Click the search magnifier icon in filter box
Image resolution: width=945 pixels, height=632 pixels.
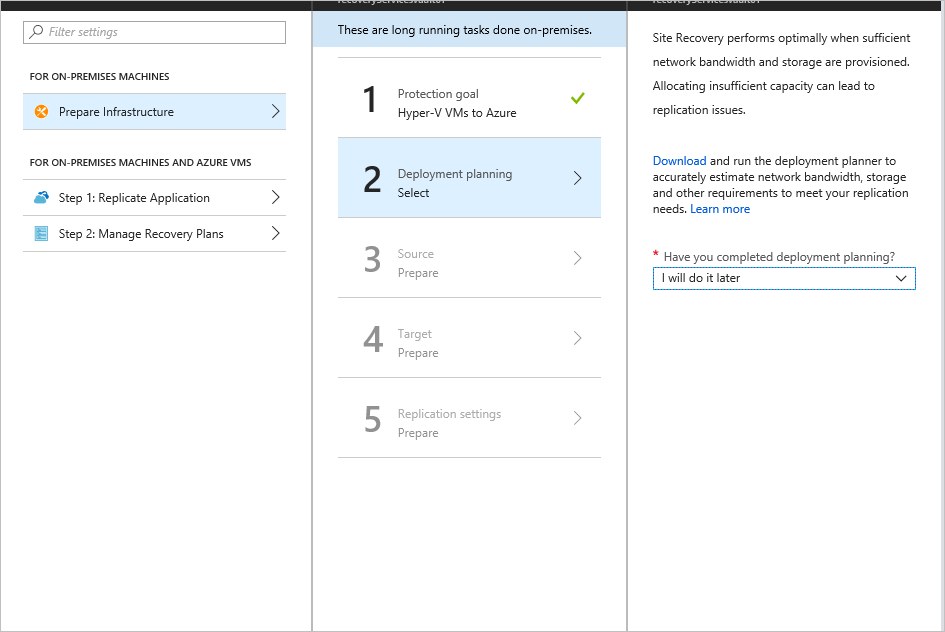37,31
